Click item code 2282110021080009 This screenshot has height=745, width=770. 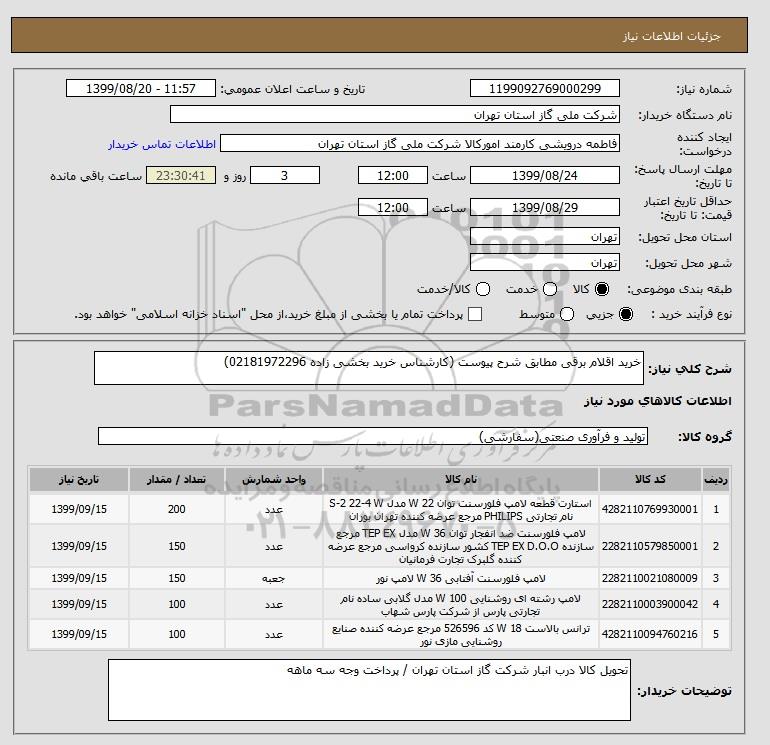[650, 578]
